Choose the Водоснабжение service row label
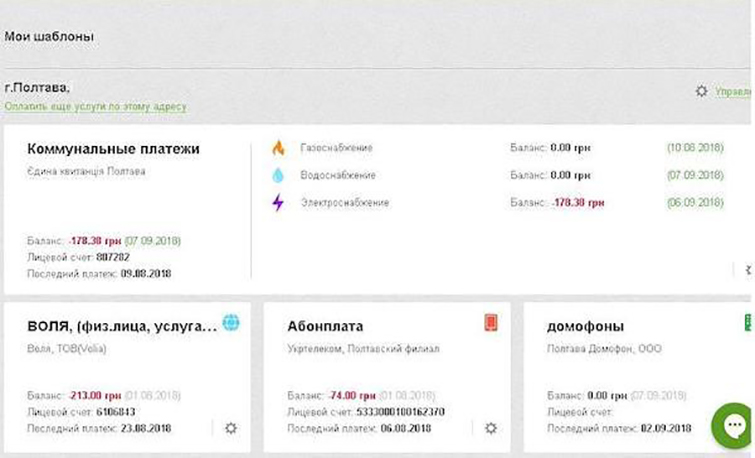 tap(336, 175)
